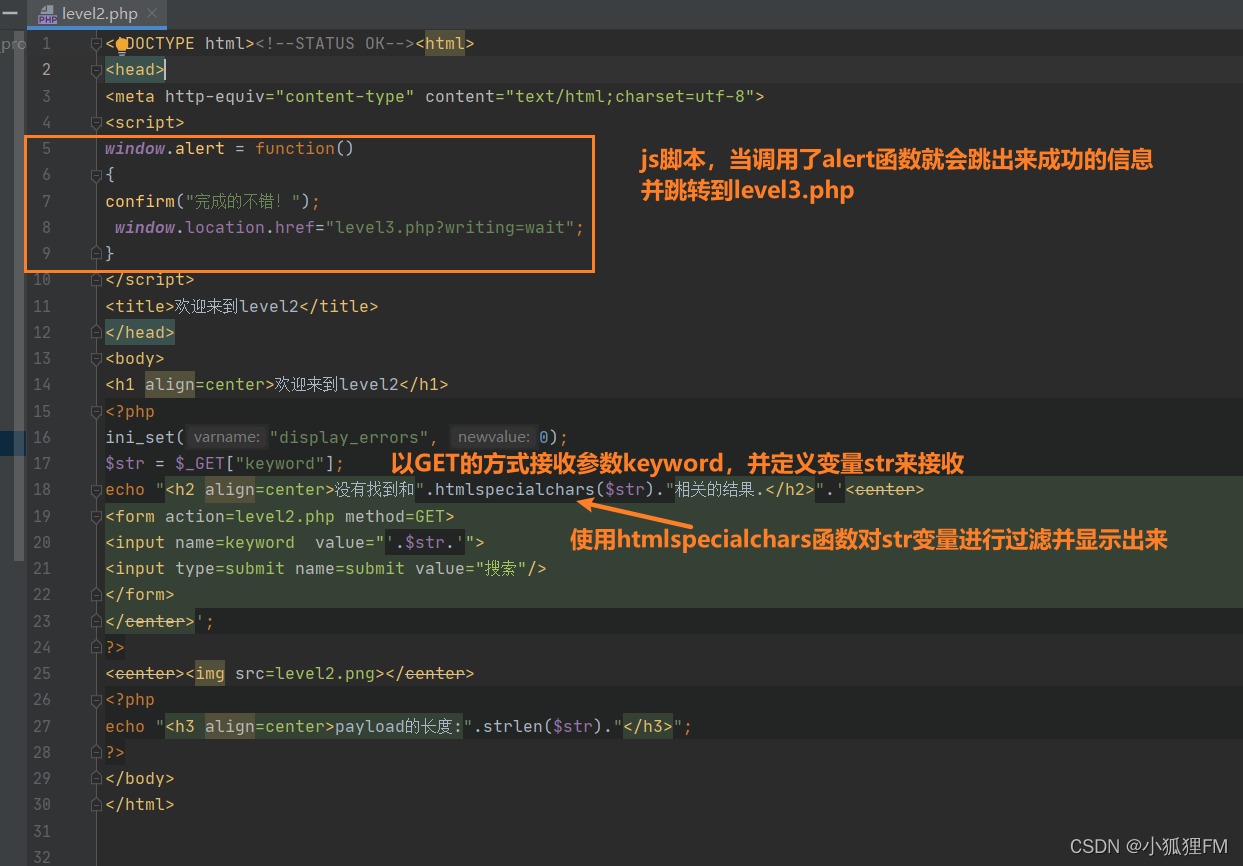Click line number 27 in the gutter
The image size is (1243, 866).
pos(41,726)
